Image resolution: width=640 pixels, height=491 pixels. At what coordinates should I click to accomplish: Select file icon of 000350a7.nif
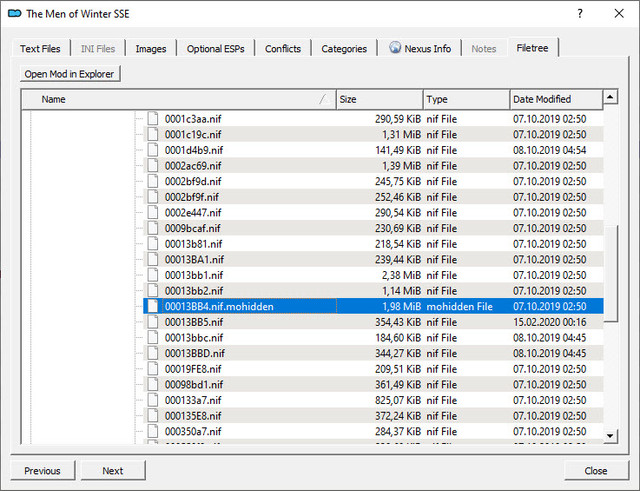coord(153,431)
